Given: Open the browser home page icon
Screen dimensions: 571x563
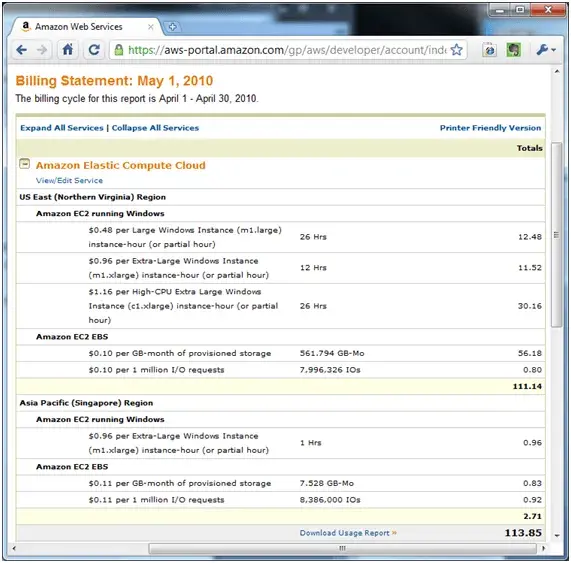Looking at the screenshot, I should [68, 50].
